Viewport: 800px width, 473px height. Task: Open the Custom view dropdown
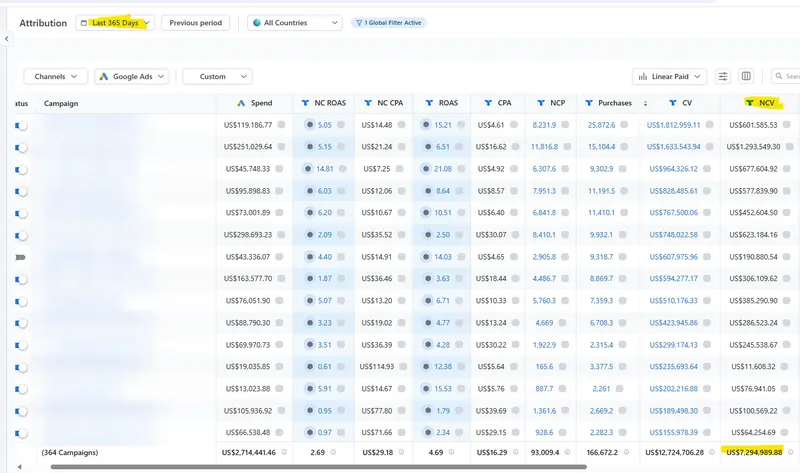coord(217,77)
